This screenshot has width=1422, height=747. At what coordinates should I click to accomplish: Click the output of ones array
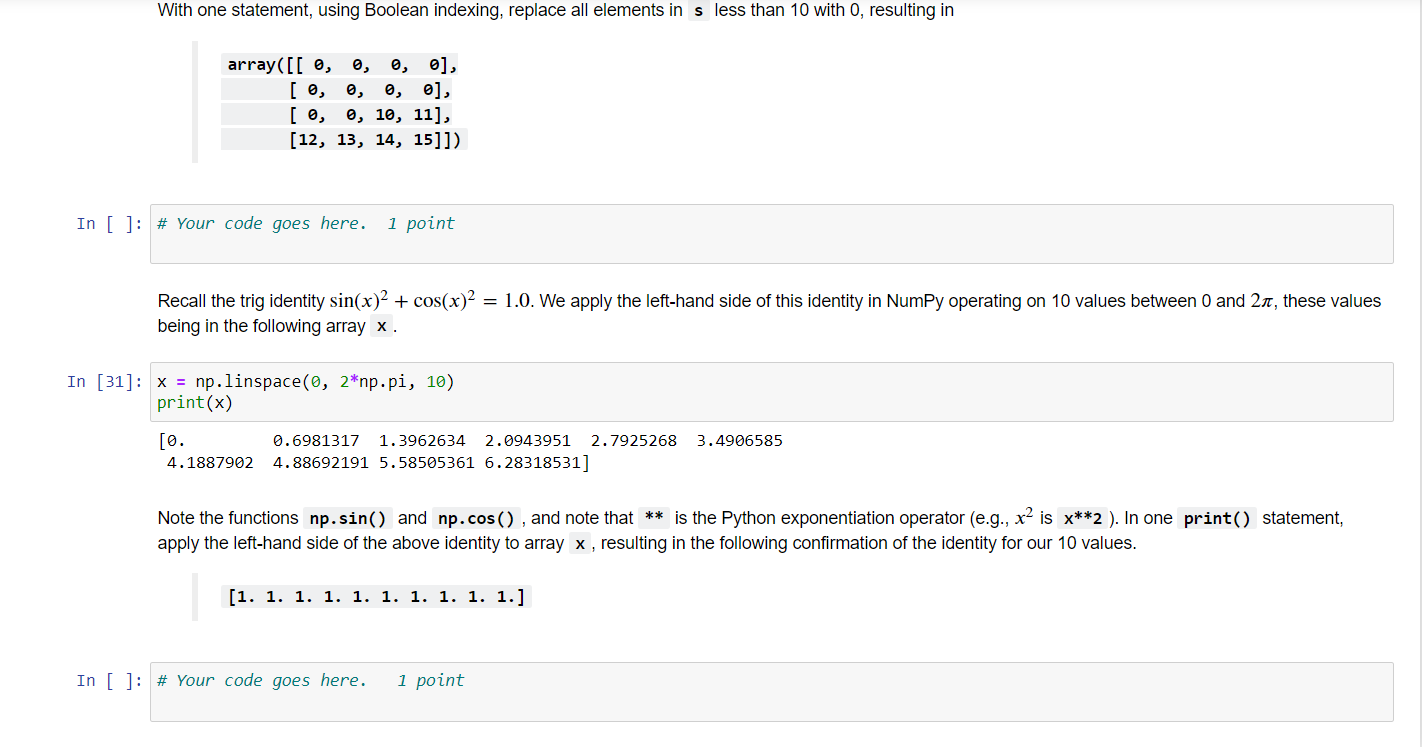(375, 596)
